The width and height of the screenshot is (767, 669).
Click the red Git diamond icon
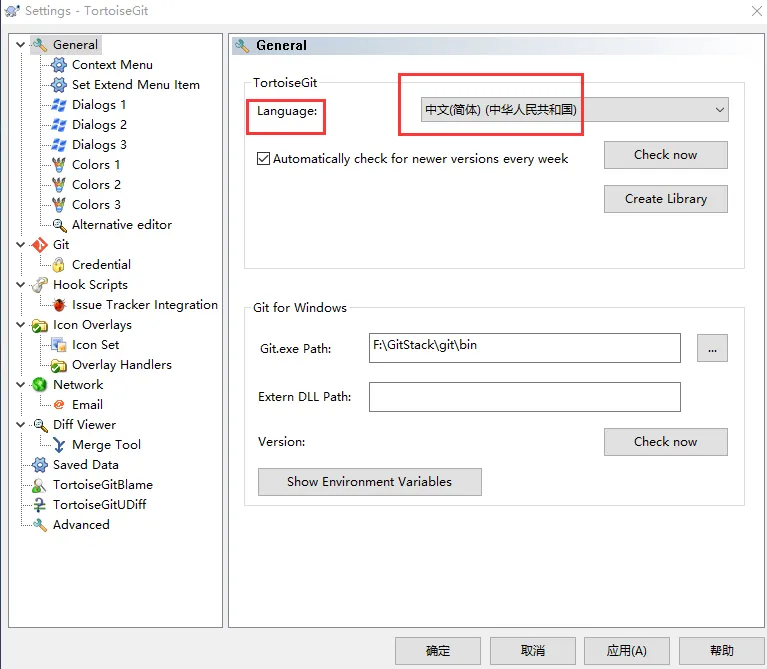[x=40, y=245]
